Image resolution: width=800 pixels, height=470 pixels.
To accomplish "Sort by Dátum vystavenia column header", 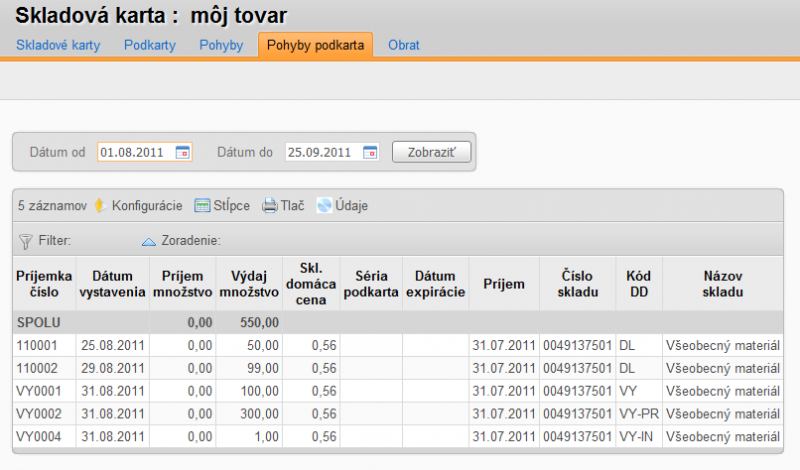I will pyautogui.click(x=112, y=284).
